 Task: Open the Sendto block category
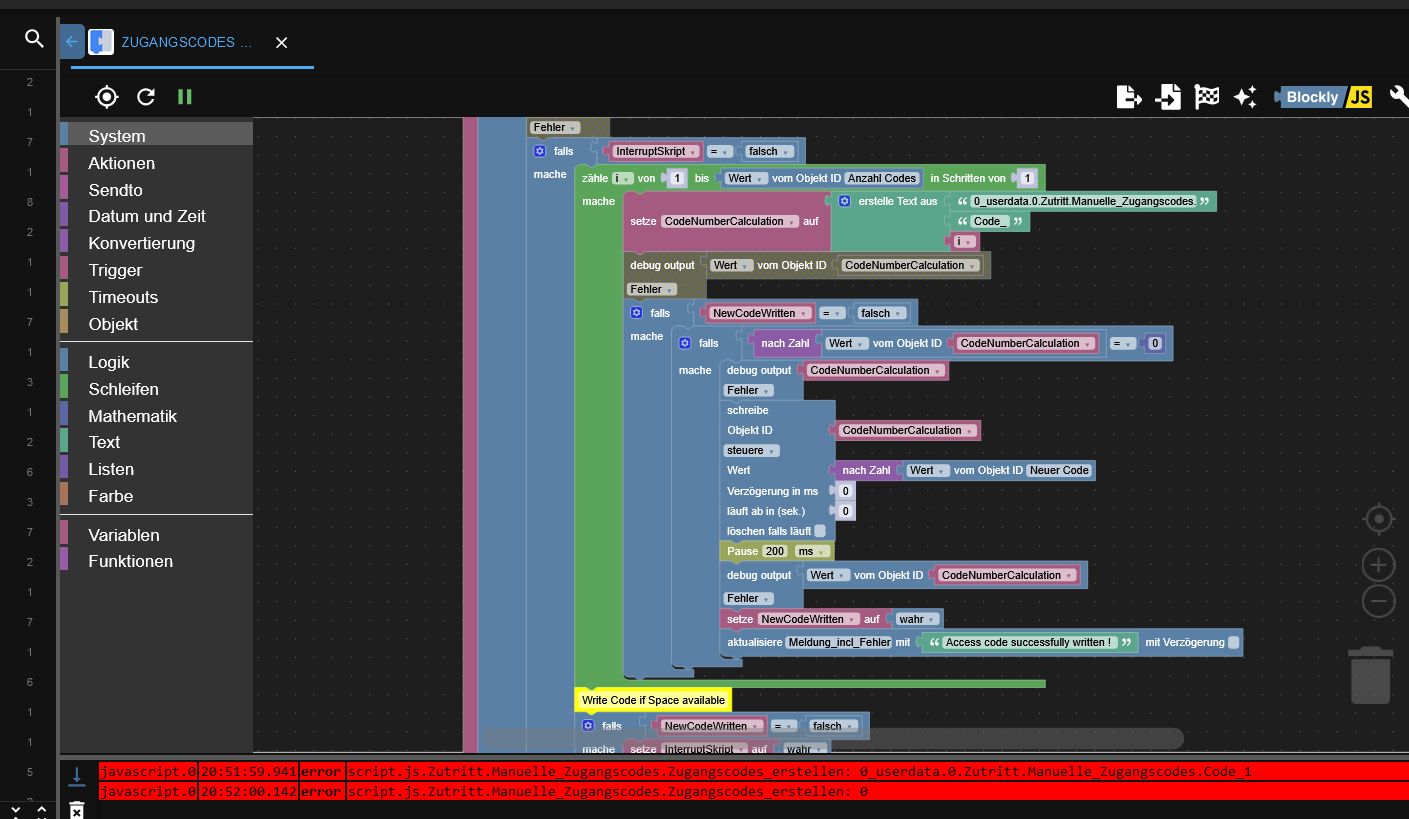click(156, 190)
